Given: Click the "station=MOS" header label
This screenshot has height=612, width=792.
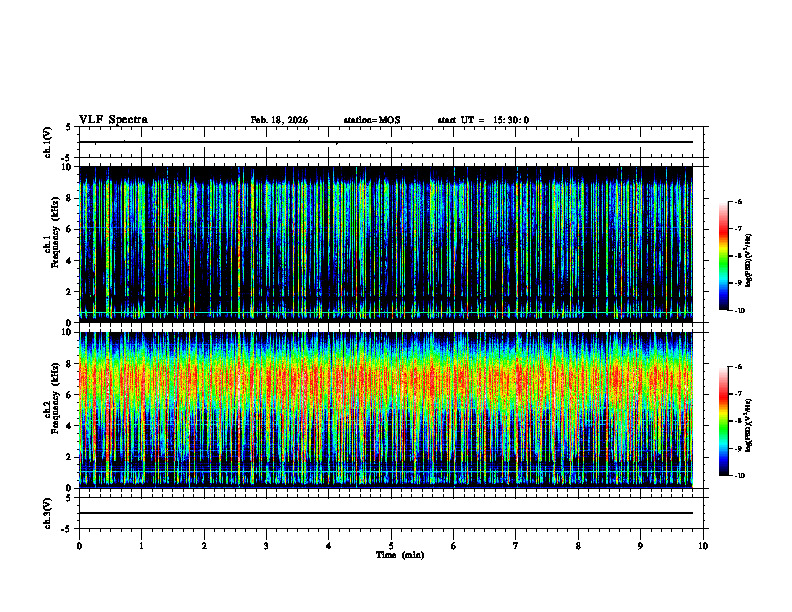Looking at the screenshot, I should click(372, 120).
